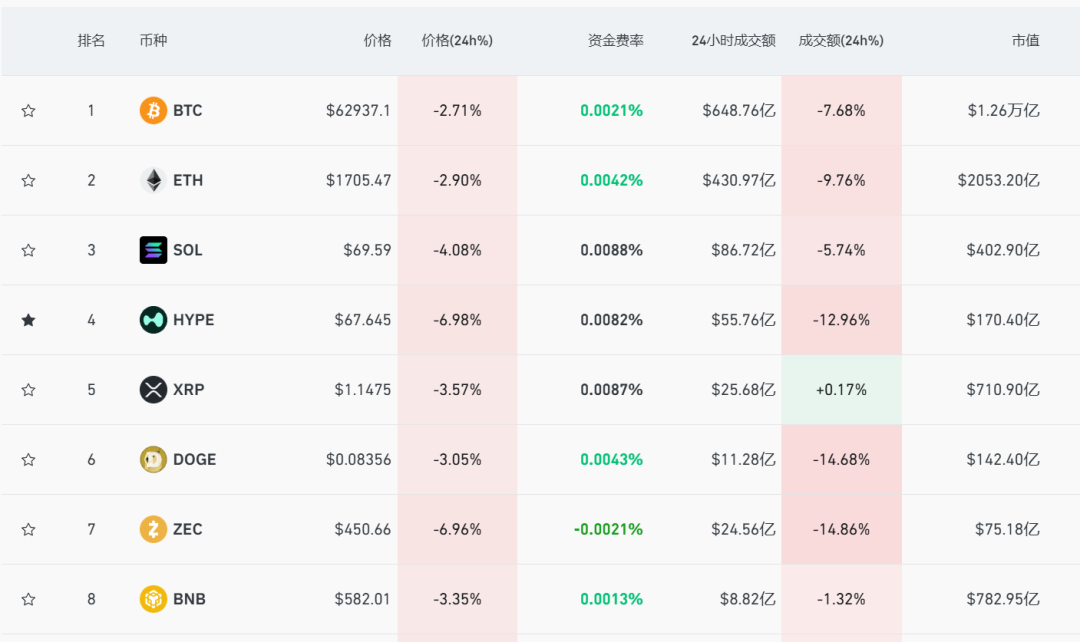Click the -14.86% volume change cell
1080x642 pixels.
(841, 529)
